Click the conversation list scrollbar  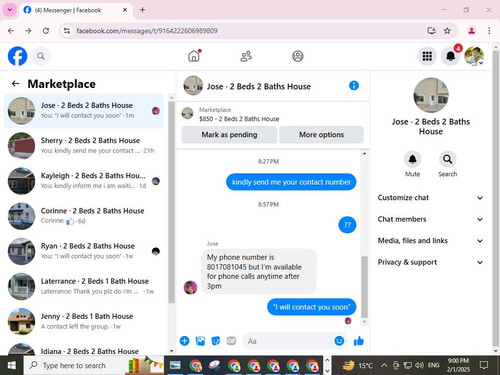point(171,202)
